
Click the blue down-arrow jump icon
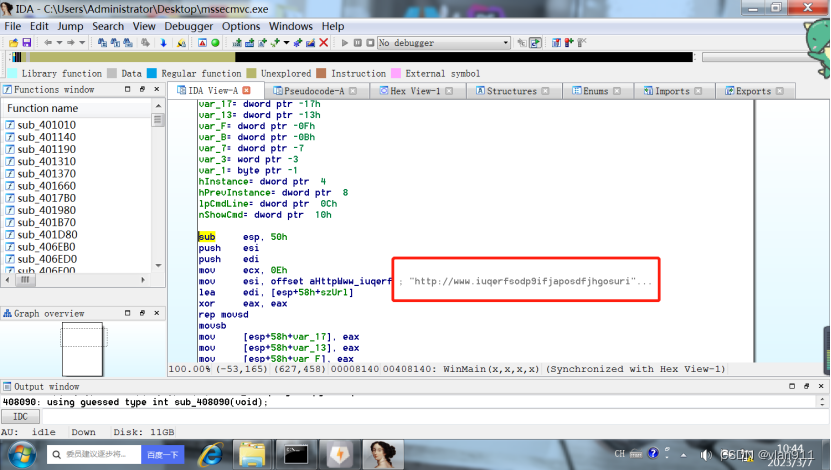click(163, 42)
